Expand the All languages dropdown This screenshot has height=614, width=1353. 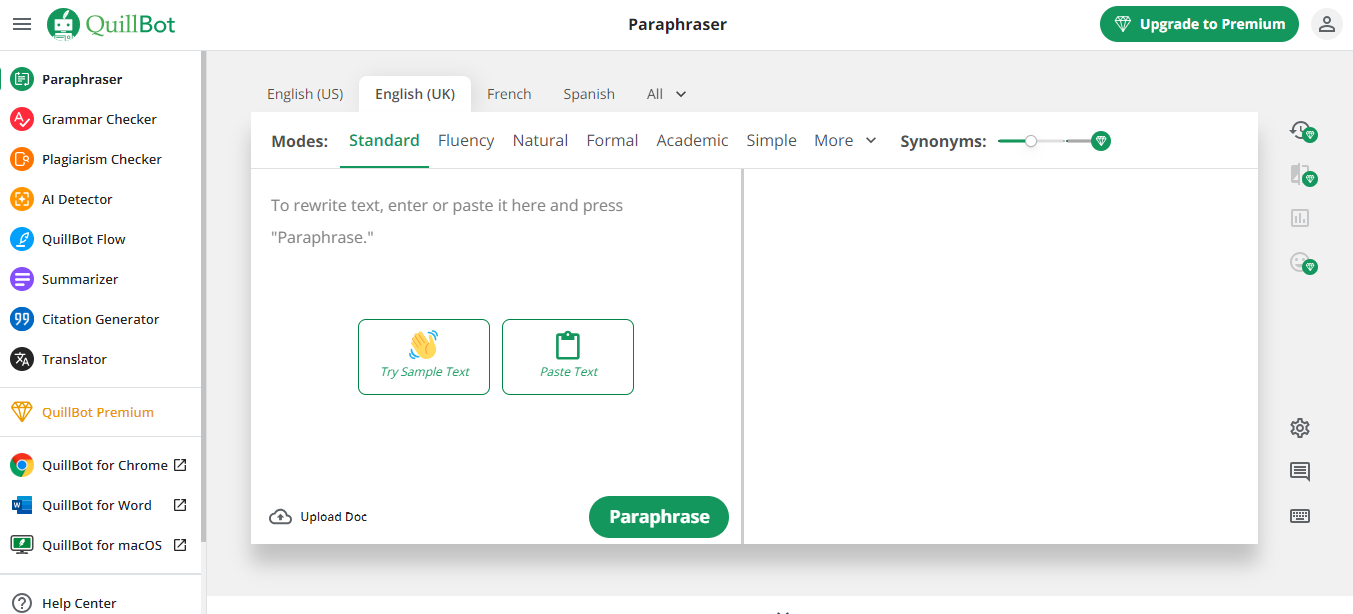pyautogui.click(x=667, y=94)
